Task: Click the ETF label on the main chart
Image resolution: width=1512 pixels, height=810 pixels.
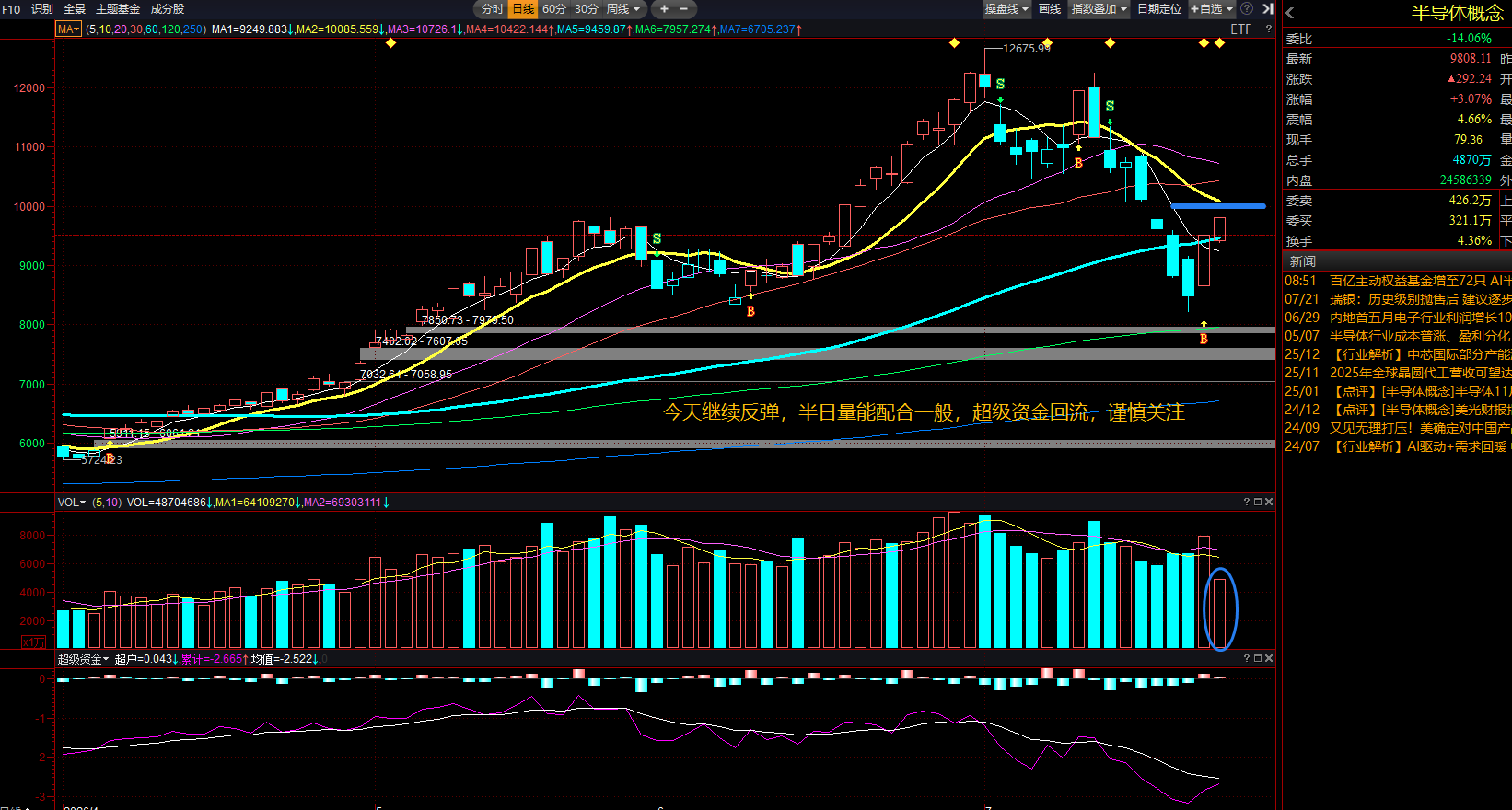Action: tap(1241, 29)
